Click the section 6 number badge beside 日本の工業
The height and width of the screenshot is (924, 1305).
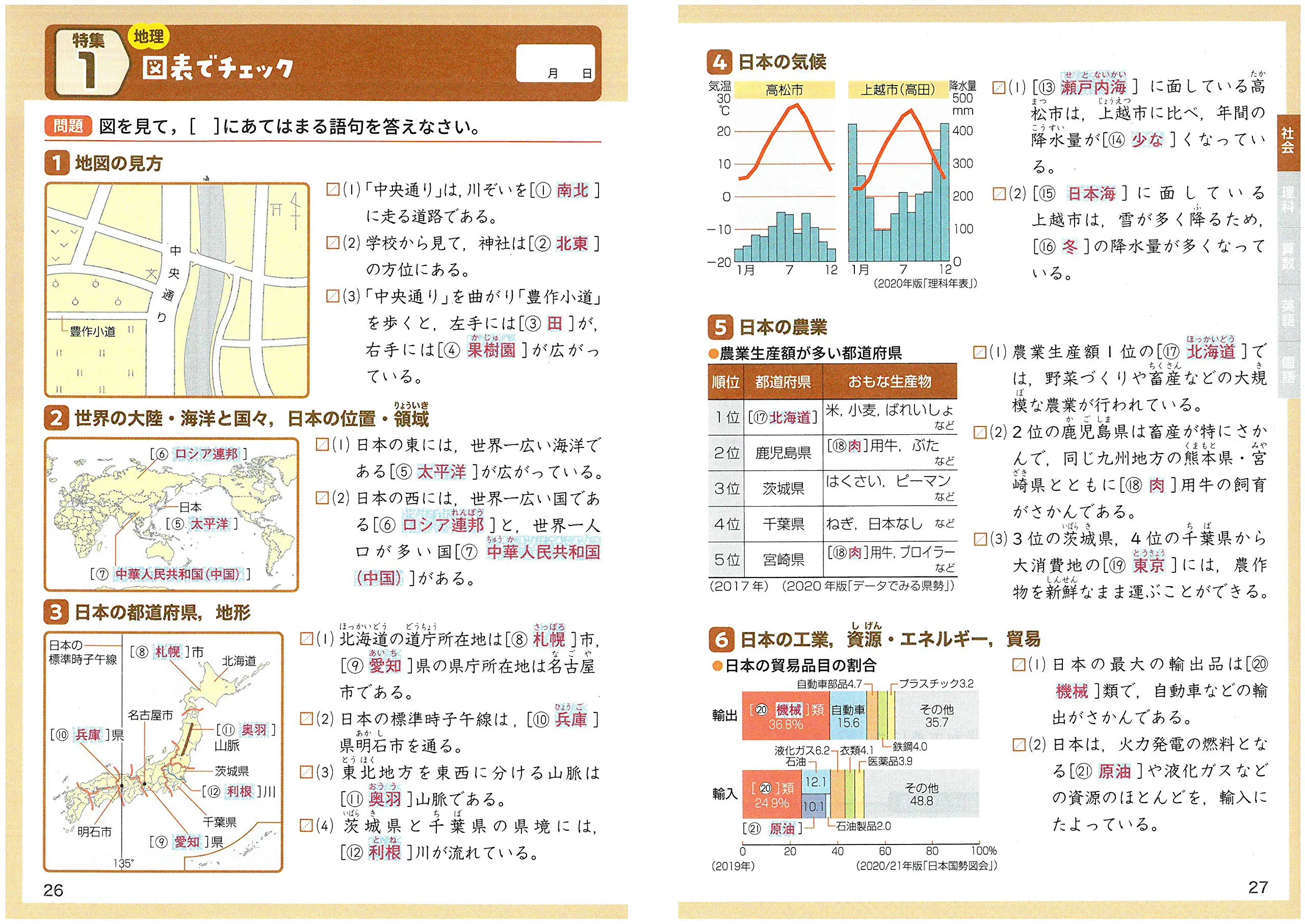click(x=721, y=640)
